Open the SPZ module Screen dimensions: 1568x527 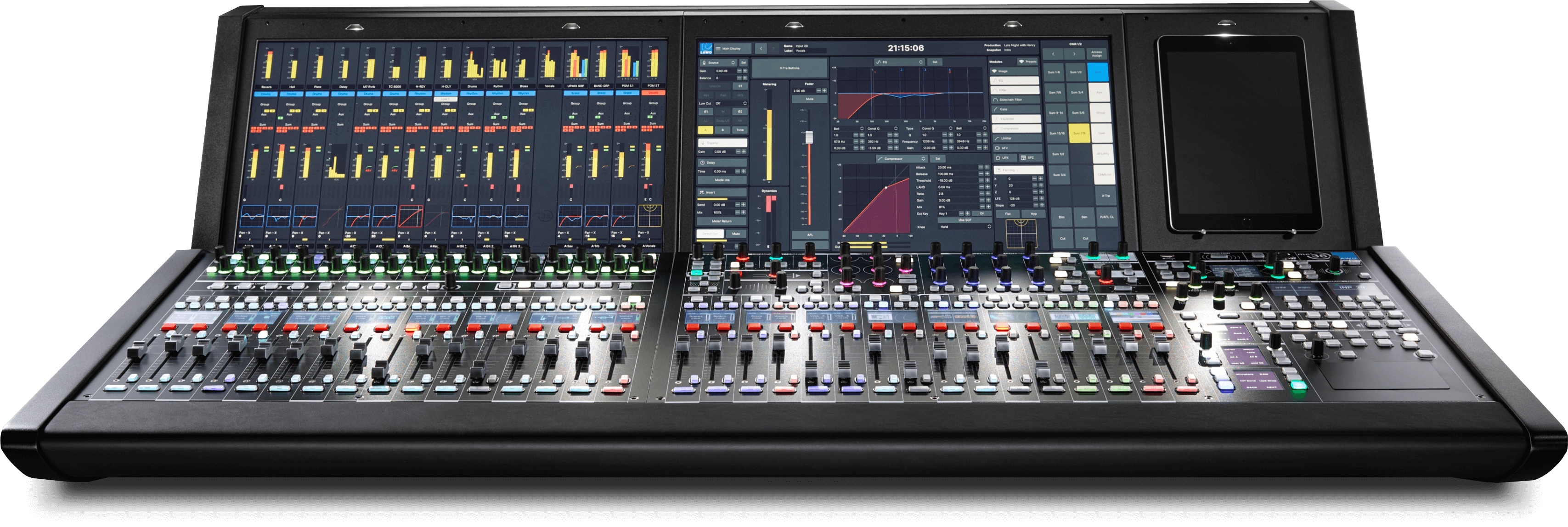pyautogui.click(x=1031, y=157)
